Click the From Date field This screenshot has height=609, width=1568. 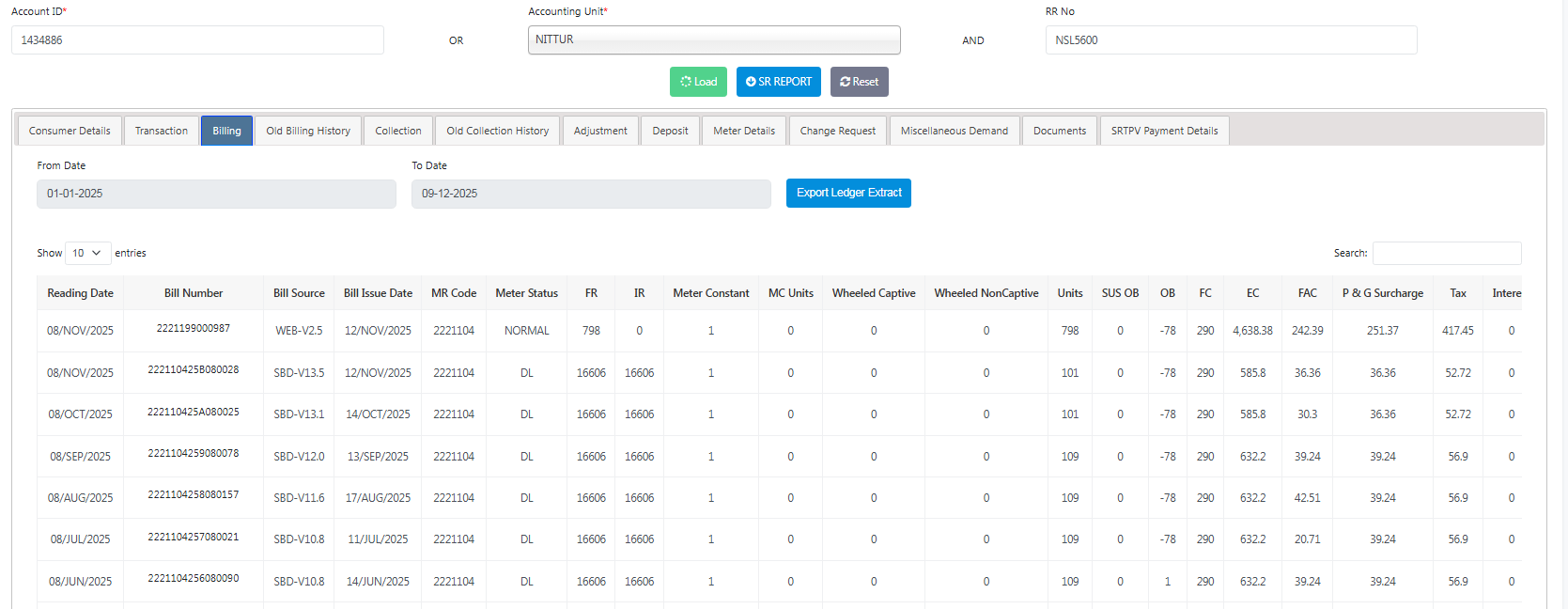pos(216,194)
